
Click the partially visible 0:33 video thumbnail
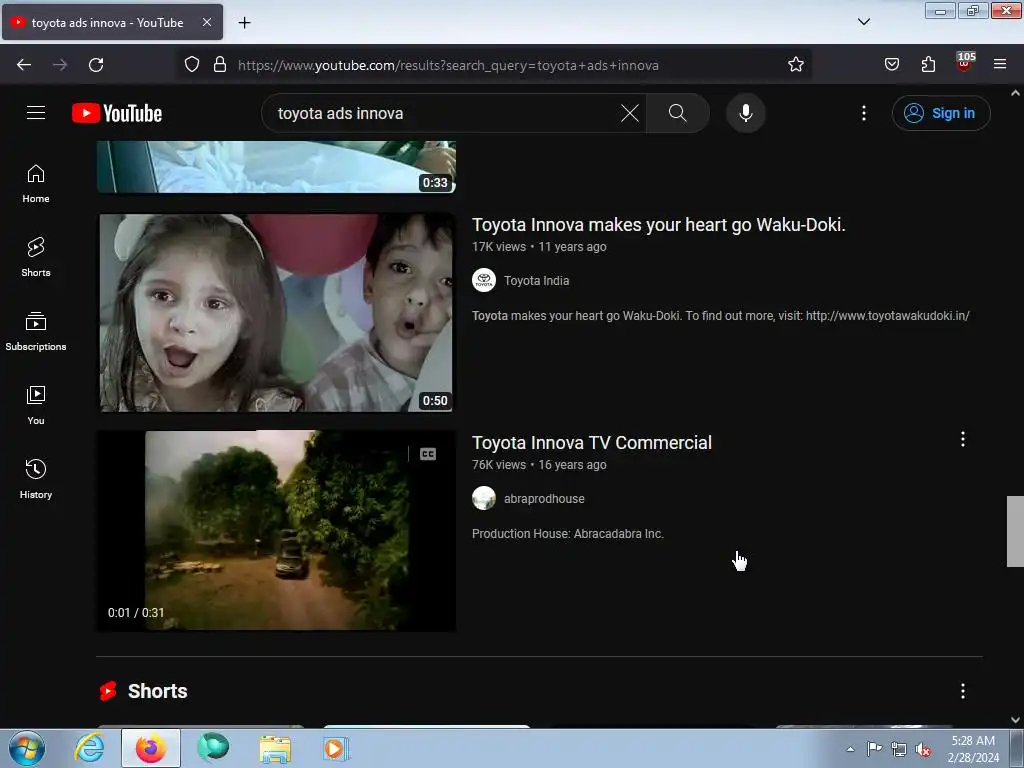click(276, 167)
